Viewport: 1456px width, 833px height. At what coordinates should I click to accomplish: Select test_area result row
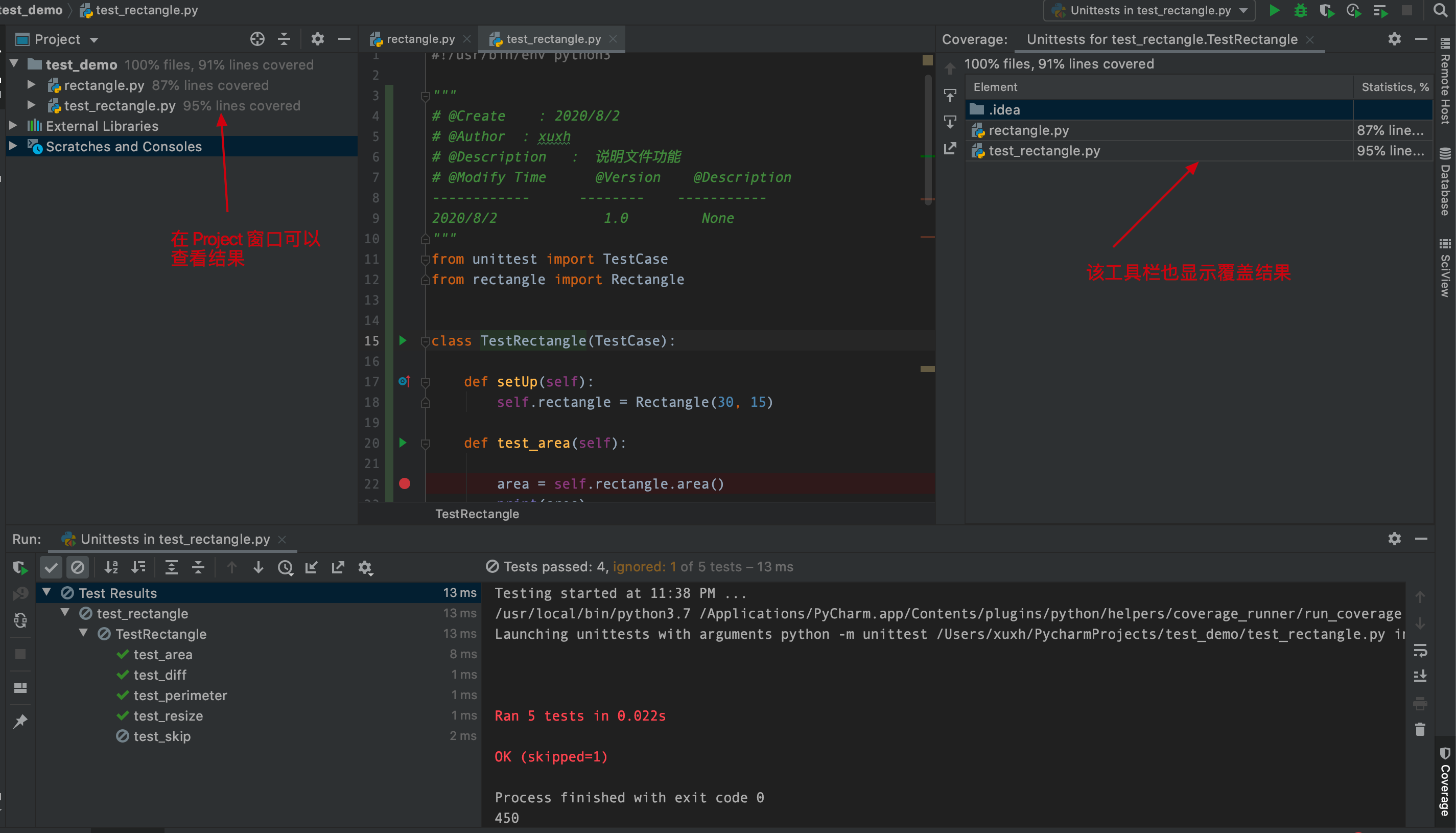tap(259, 654)
